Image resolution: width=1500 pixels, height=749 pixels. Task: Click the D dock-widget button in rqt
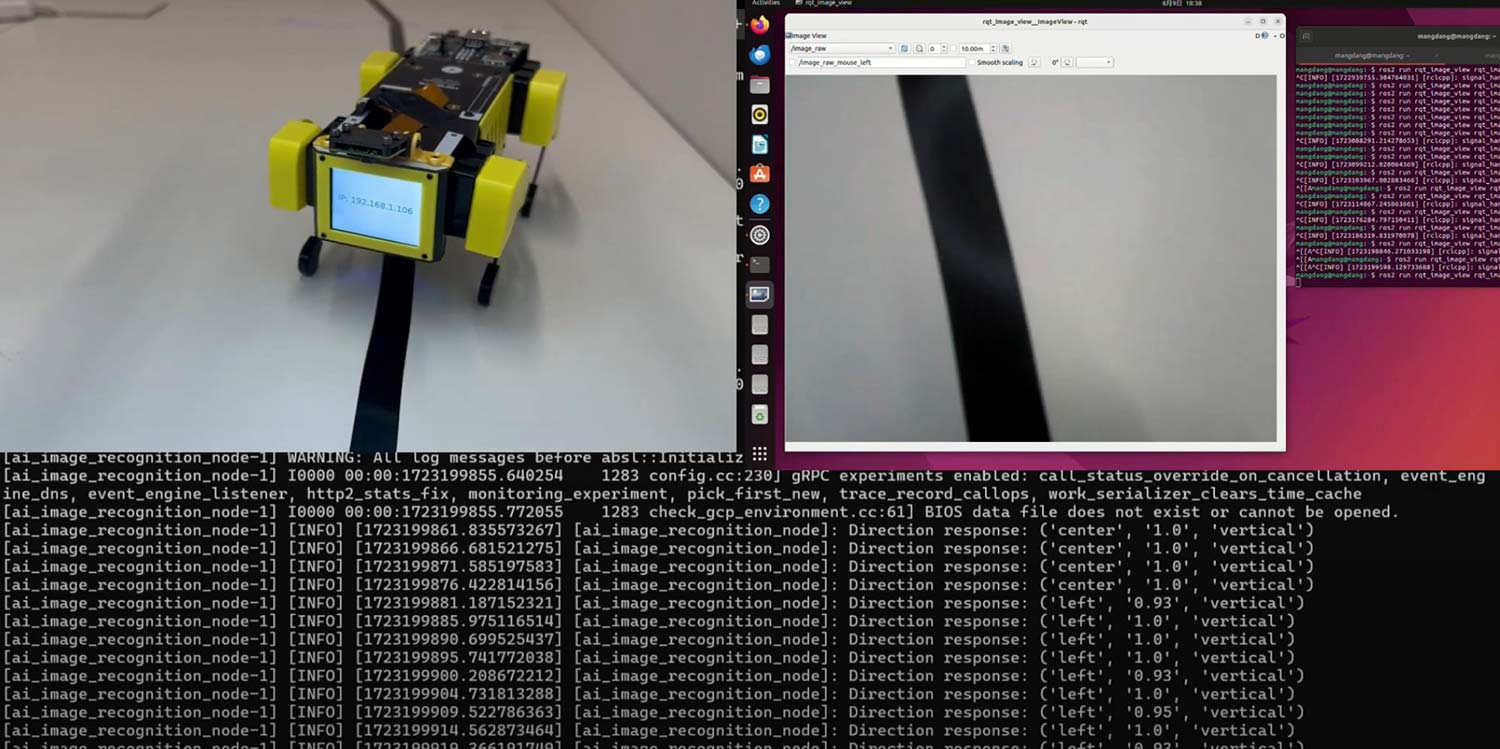[x=1257, y=36]
